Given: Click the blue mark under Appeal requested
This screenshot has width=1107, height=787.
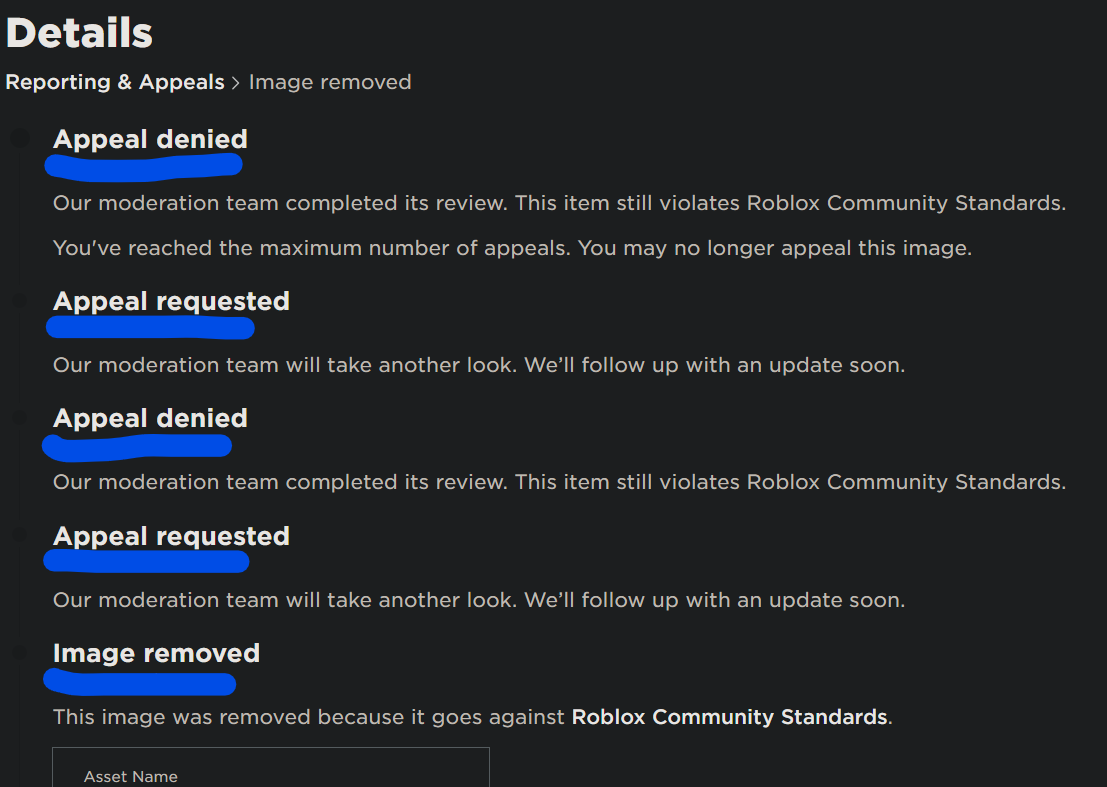Looking at the screenshot, I should click(150, 327).
